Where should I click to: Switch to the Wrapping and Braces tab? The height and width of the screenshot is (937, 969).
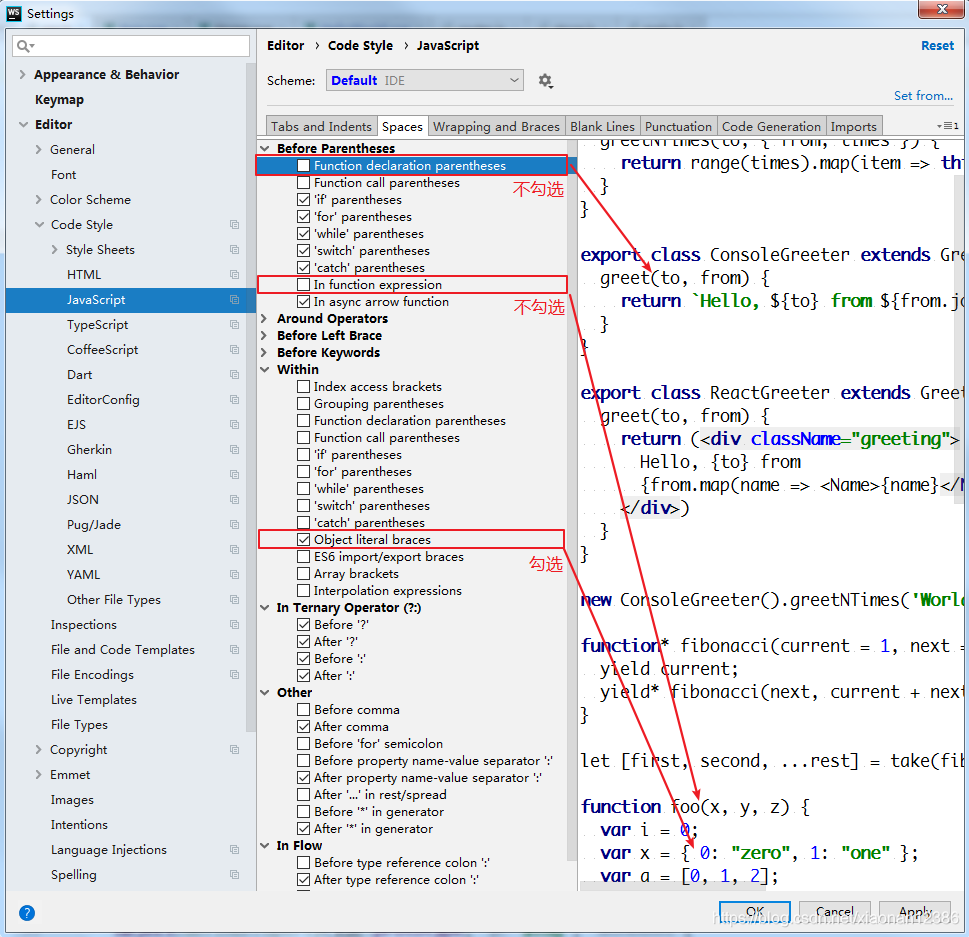pos(496,126)
